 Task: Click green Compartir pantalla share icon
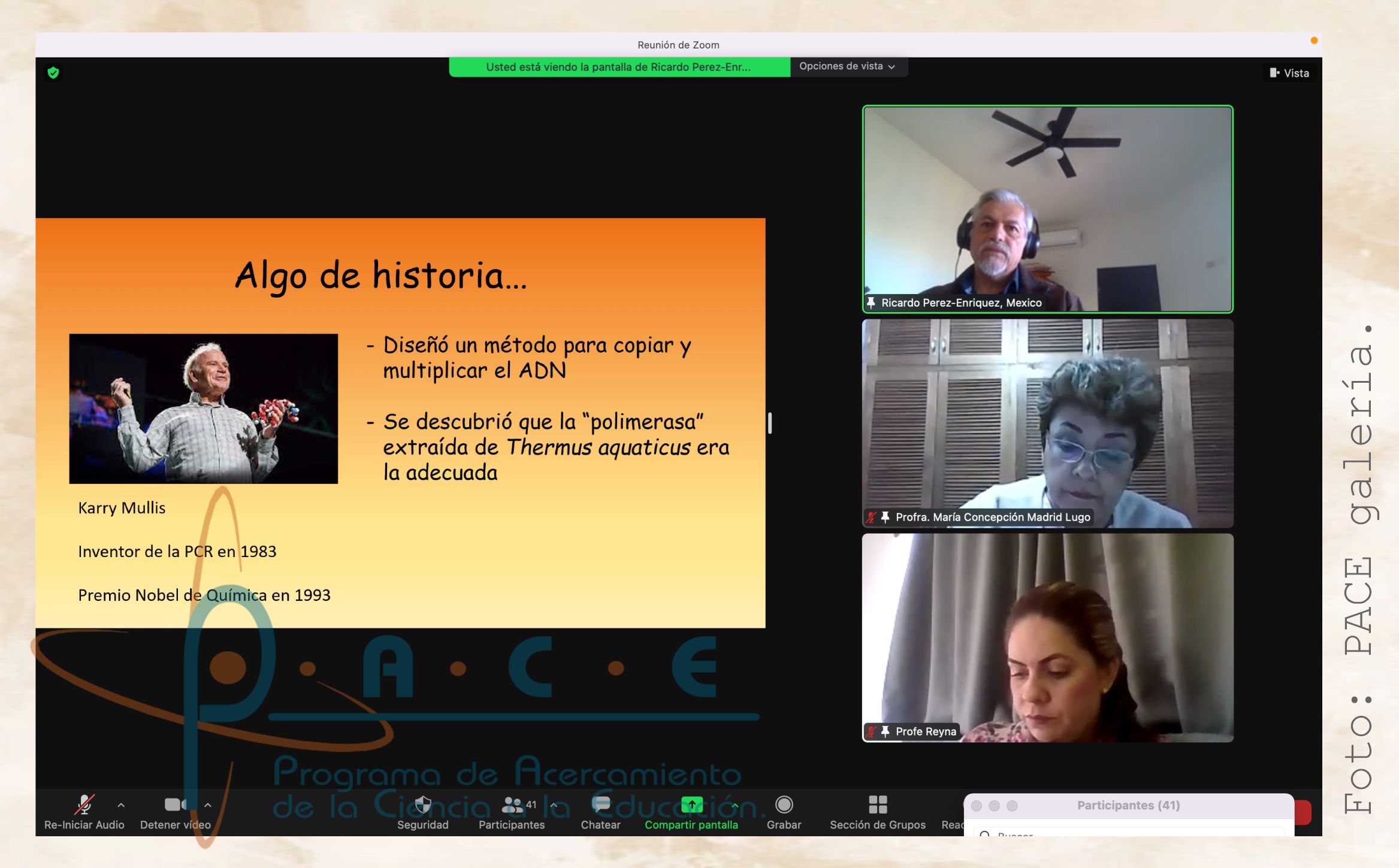[692, 805]
